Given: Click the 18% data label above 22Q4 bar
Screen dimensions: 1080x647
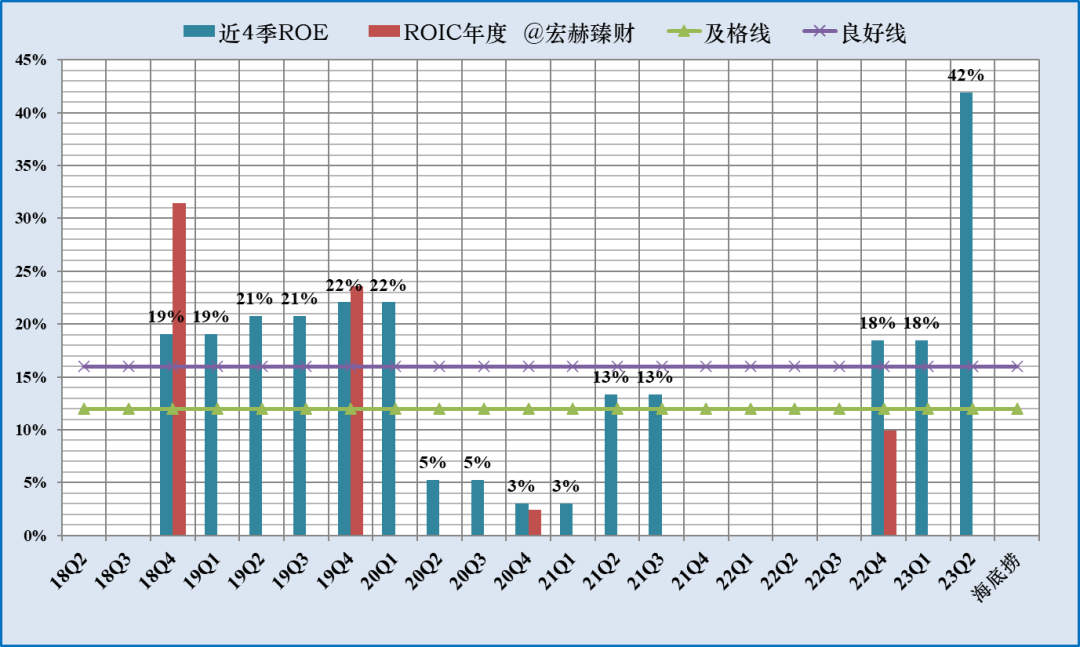Looking at the screenshot, I should click(877, 322).
